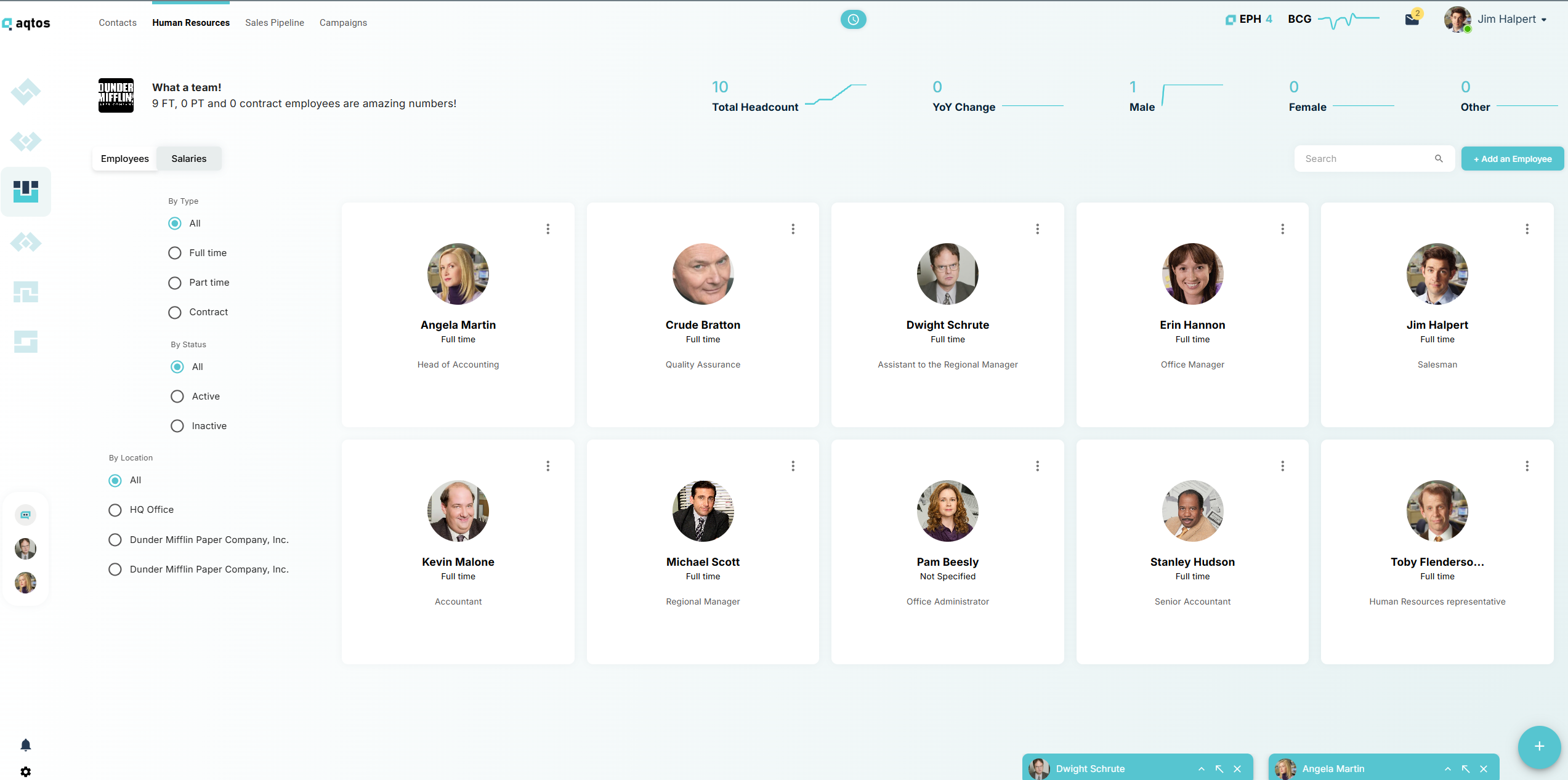Open the Campaigns navigation link

pyautogui.click(x=343, y=23)
